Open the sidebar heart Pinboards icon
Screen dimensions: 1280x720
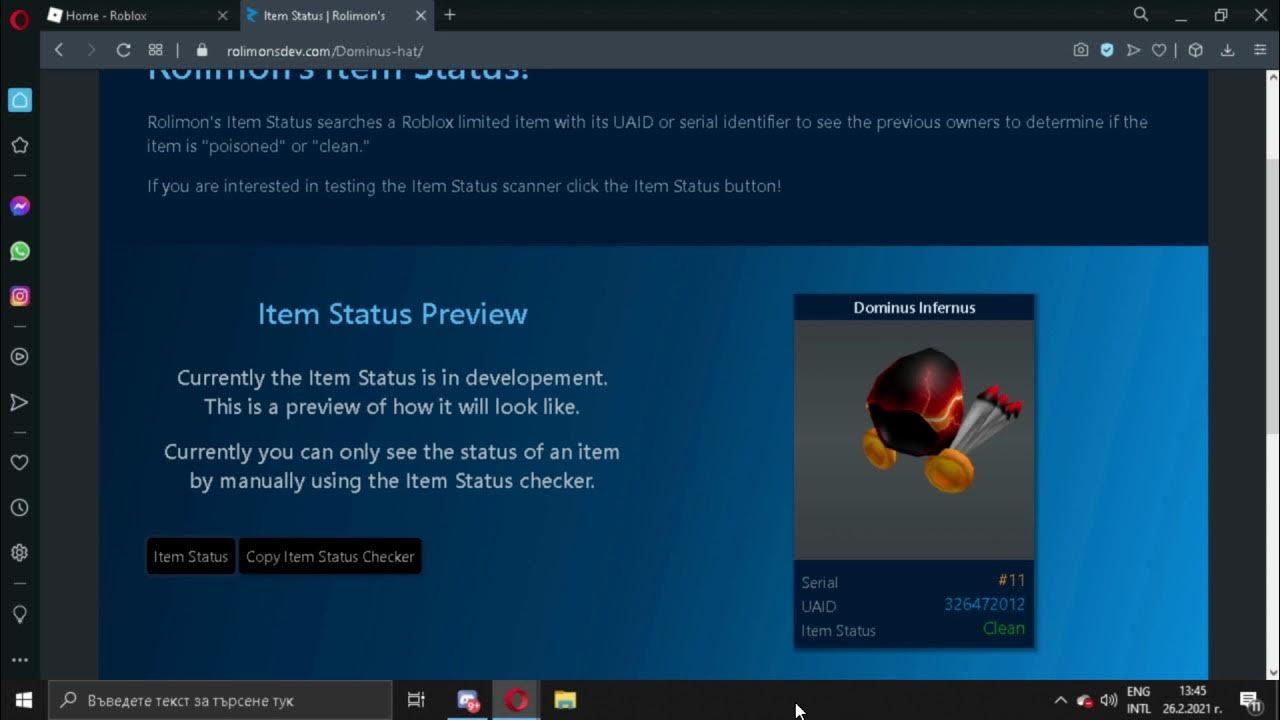click(x=19, y=463)
